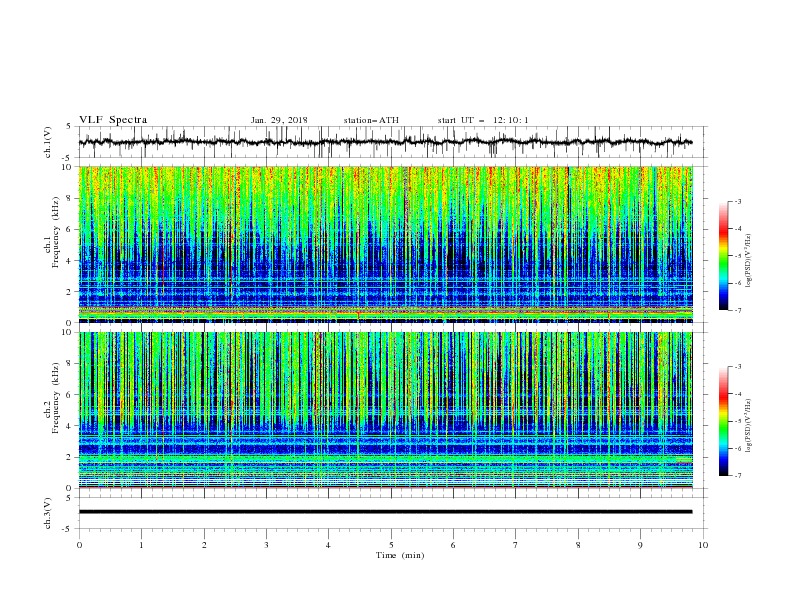Click the "4" kHz tick of ch.2 spectrogram
This screenshot has height=612, width=792.
click(x=70, y=426)
